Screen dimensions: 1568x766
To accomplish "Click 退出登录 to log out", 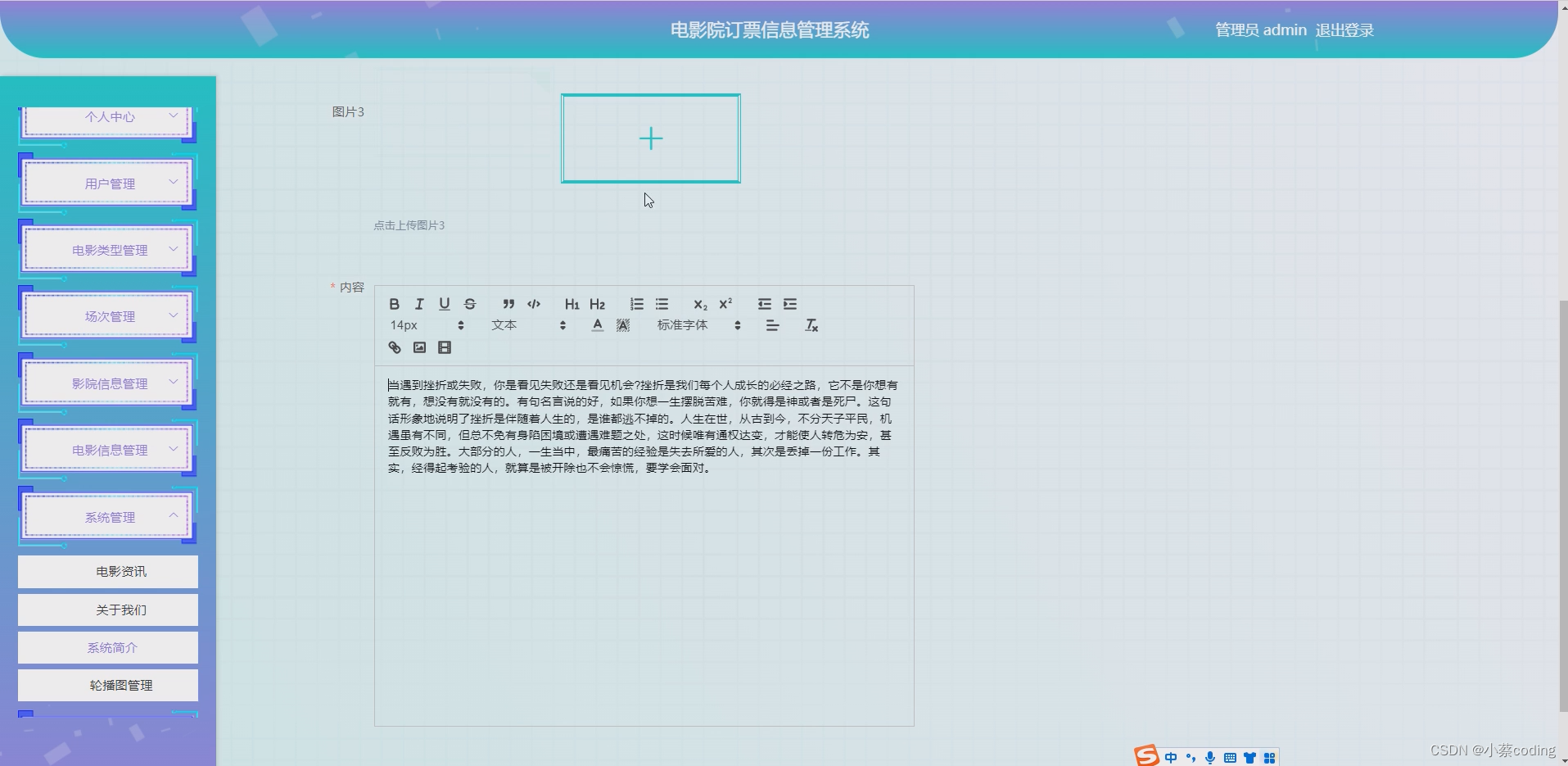I will [x=1344, y=30].
